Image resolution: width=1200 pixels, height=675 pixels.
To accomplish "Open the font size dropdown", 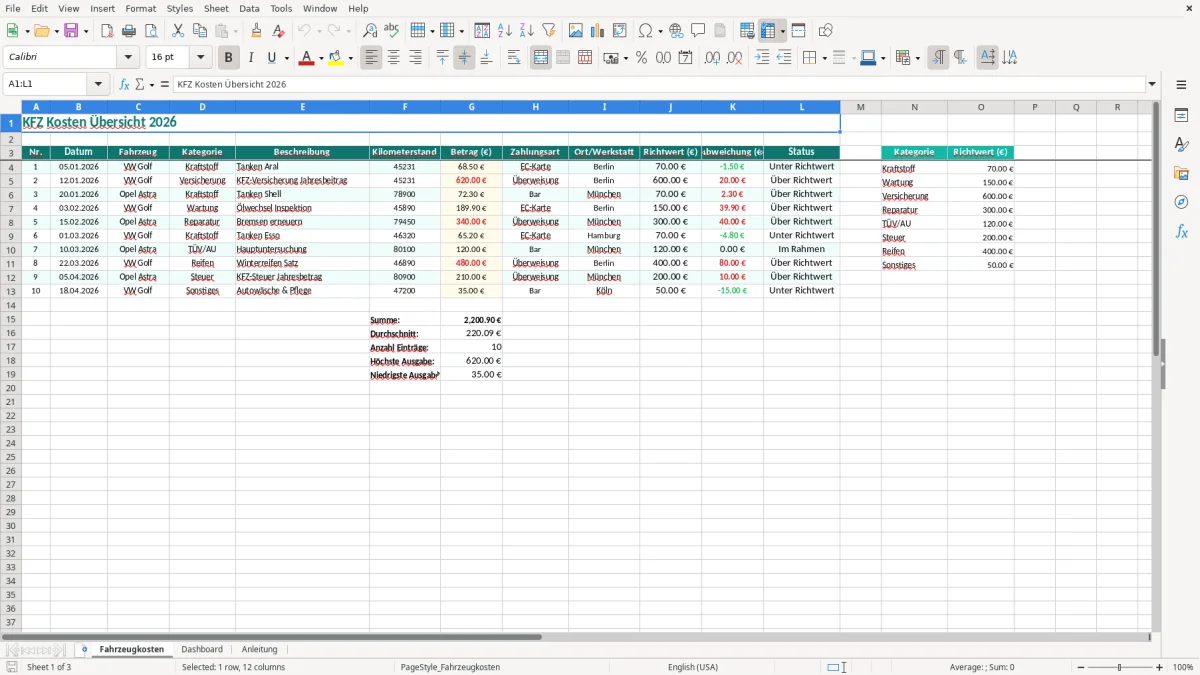I will point(200,58).
